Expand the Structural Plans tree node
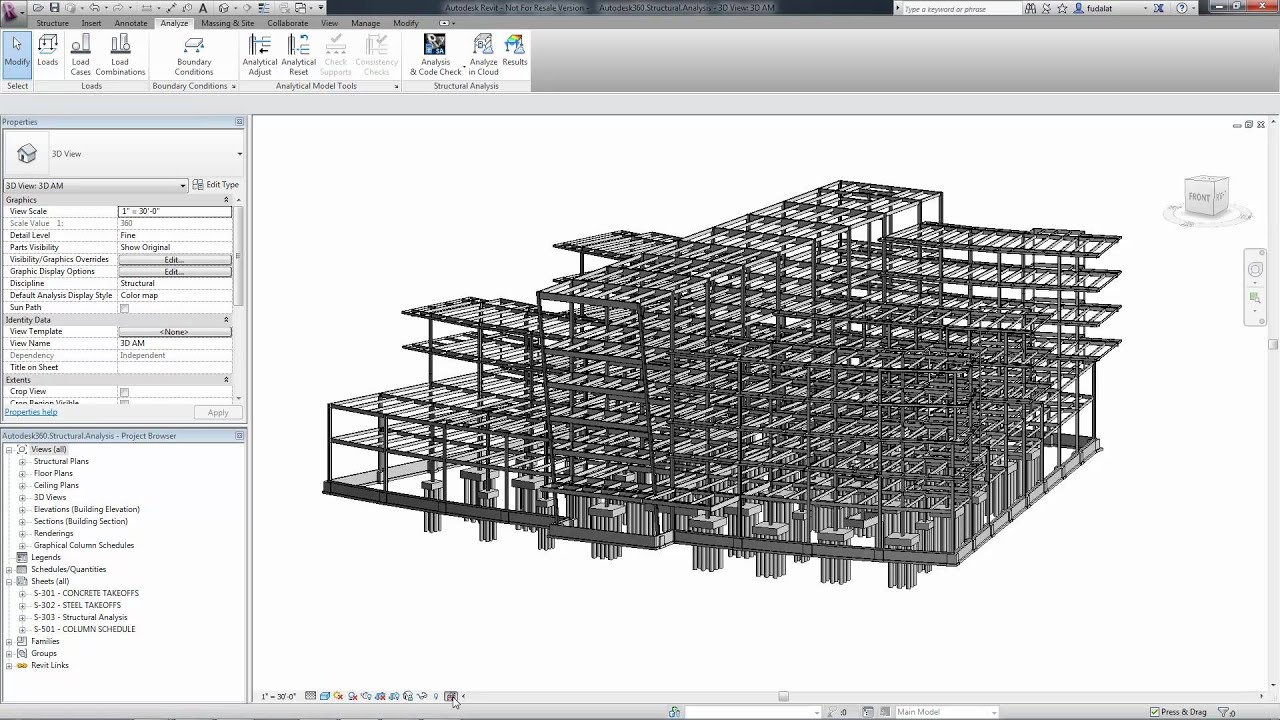 (x=22, y=462)
